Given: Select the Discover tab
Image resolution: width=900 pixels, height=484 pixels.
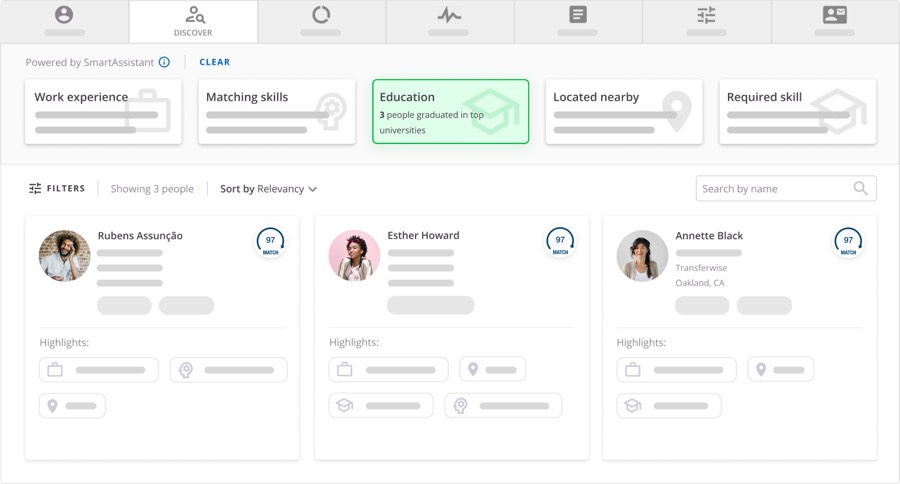Looking at the screenshot, I should [x=193, y=22].
